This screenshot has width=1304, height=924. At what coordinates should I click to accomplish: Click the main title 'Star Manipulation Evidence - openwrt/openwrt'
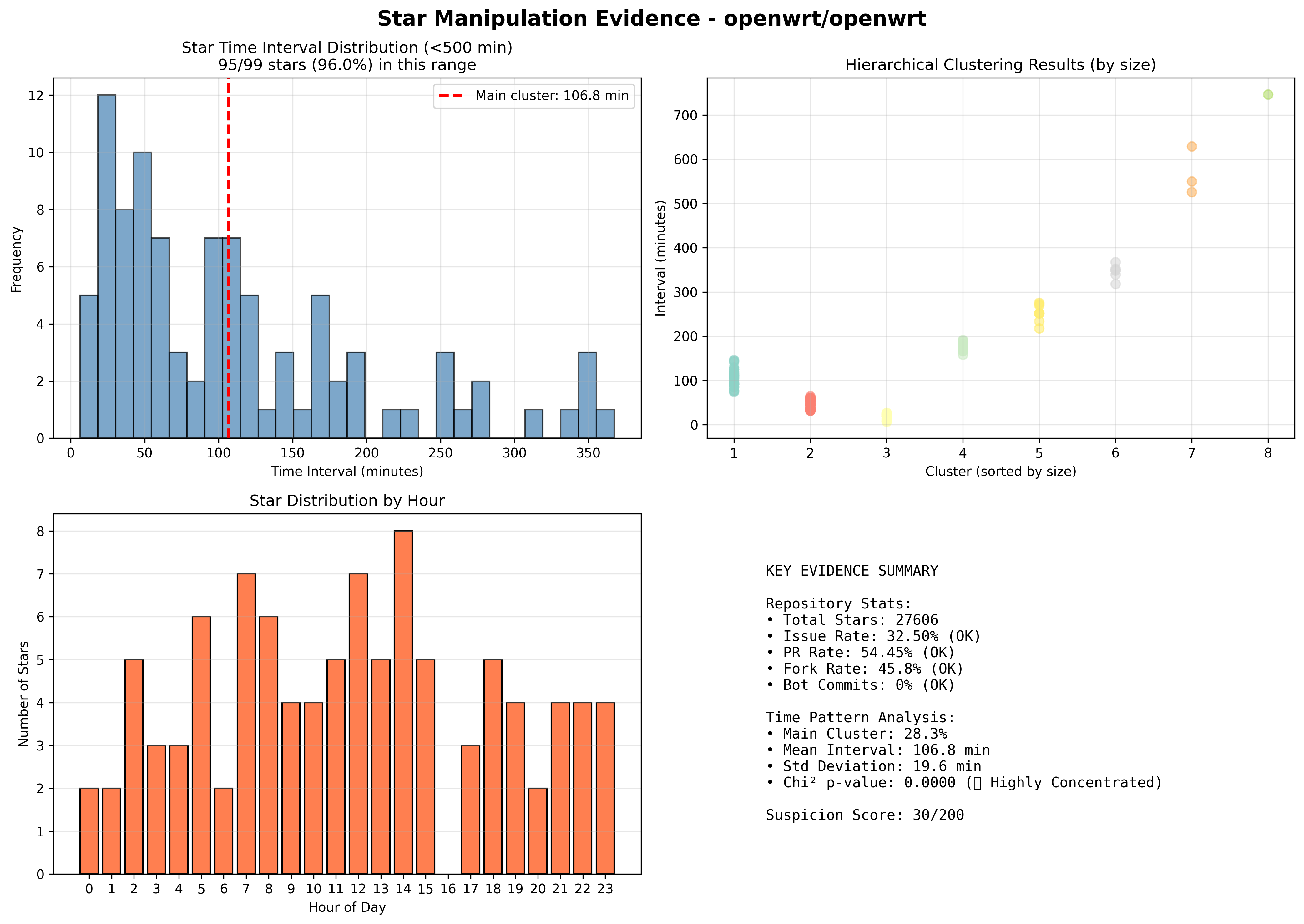651,19
